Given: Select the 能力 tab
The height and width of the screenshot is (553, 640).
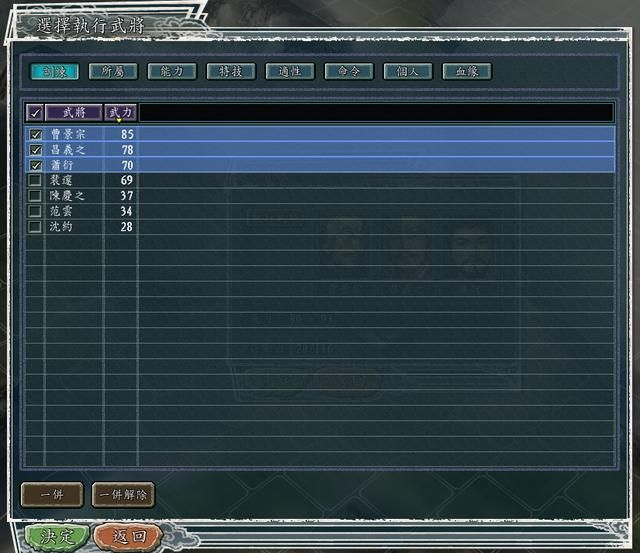Looking at the screenshot, I should click(172, 72).
